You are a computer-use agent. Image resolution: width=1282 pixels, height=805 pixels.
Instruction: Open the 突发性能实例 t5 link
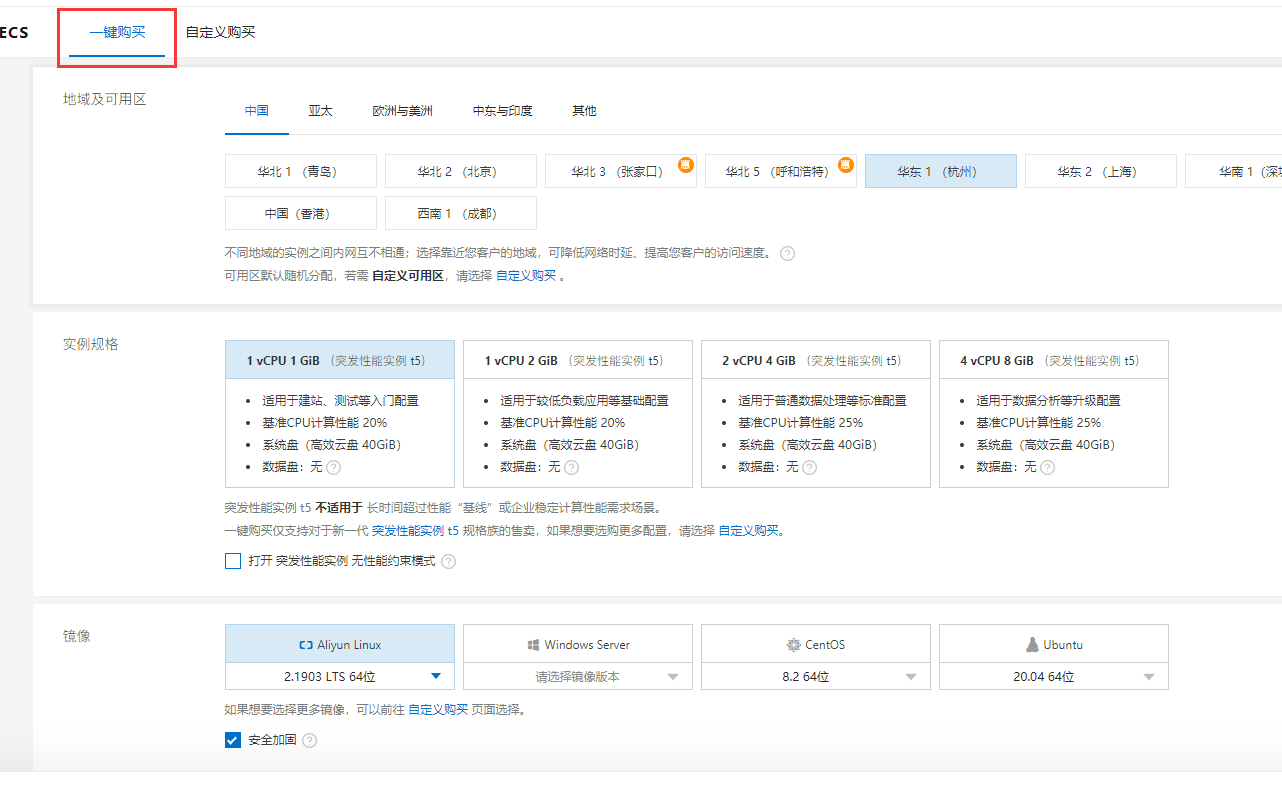point(415,531)
